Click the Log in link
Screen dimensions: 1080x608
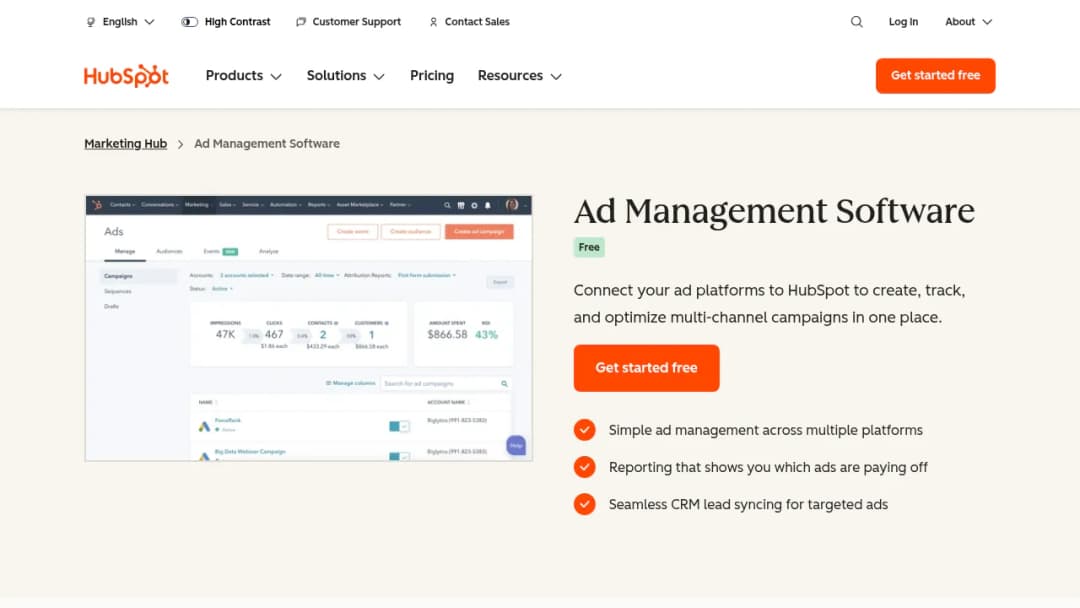tap(903, 22)
